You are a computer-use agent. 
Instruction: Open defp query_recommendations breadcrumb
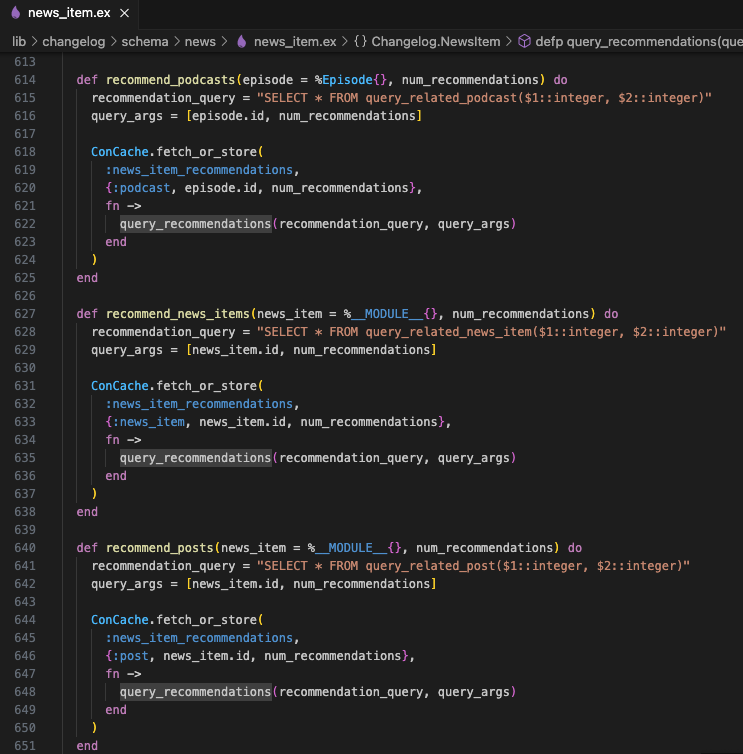click(639, 42)
